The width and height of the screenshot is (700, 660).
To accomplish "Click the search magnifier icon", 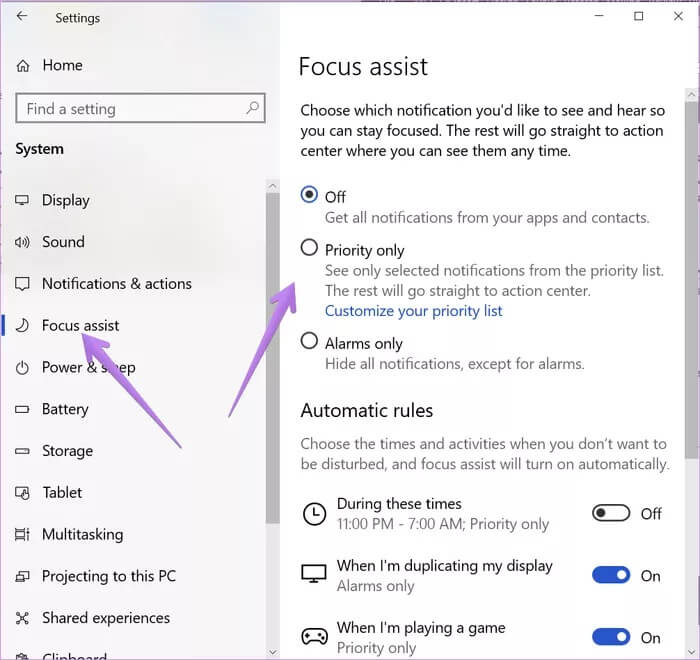I will [253, 108].
